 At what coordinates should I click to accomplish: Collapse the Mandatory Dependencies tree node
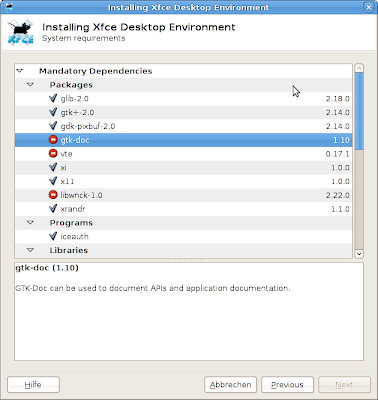[x=20, y=71]
